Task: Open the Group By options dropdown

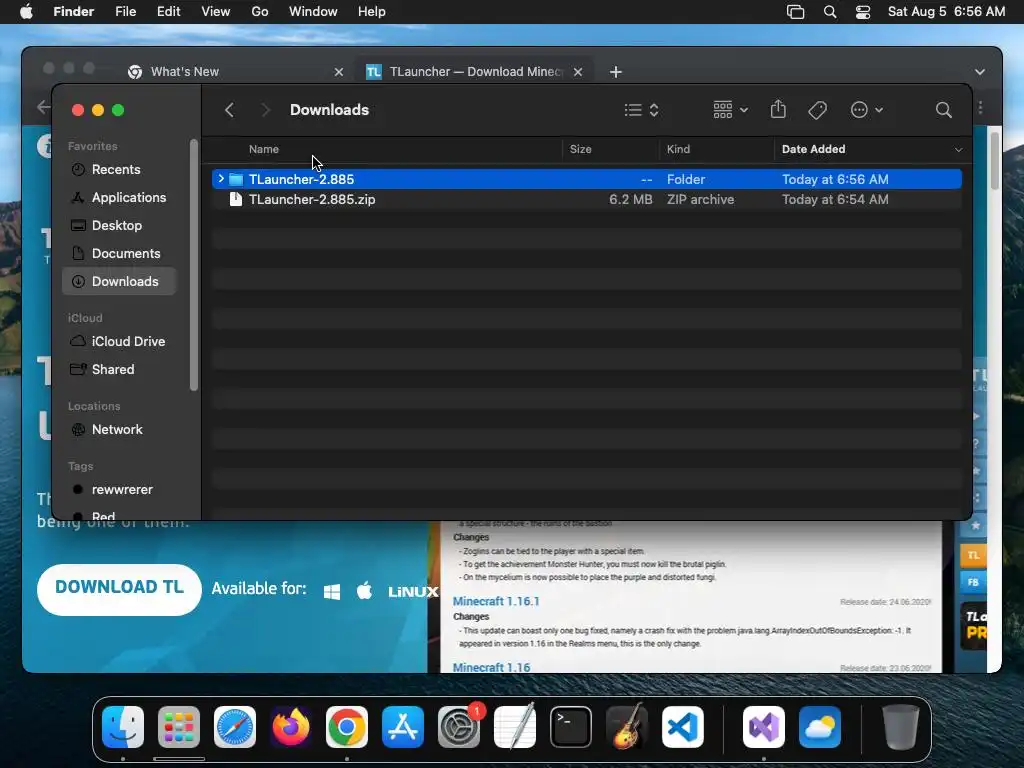Action: [x=730, y=110]
